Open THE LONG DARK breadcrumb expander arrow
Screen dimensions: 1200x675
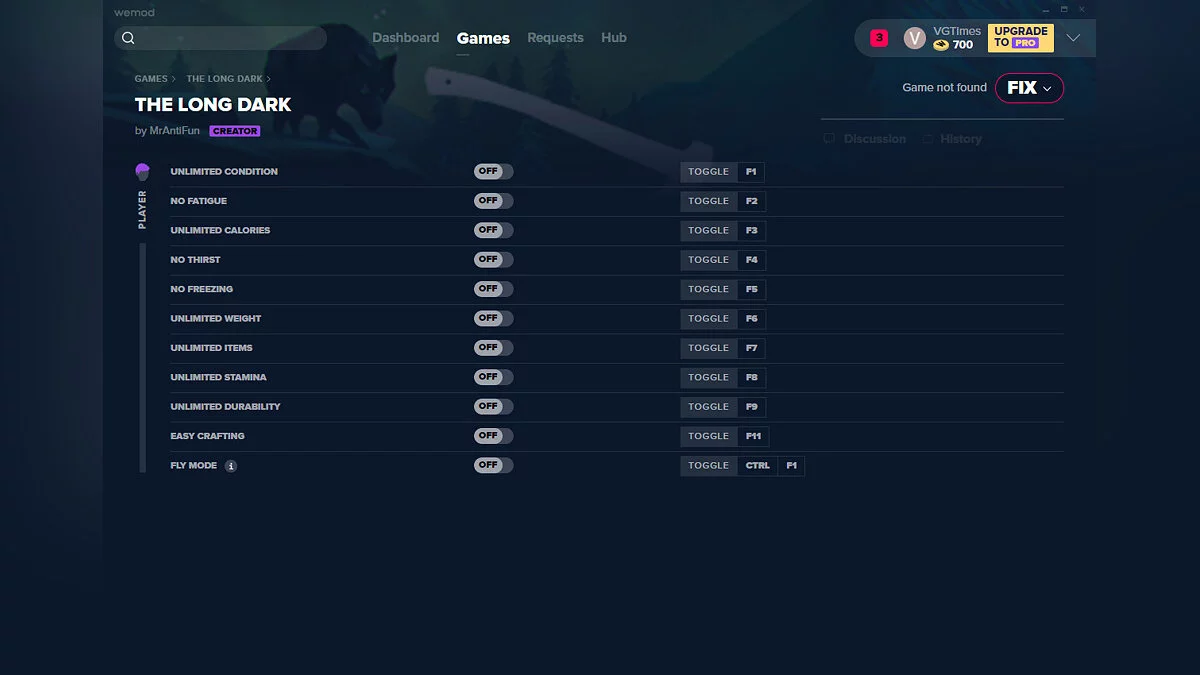267,78
